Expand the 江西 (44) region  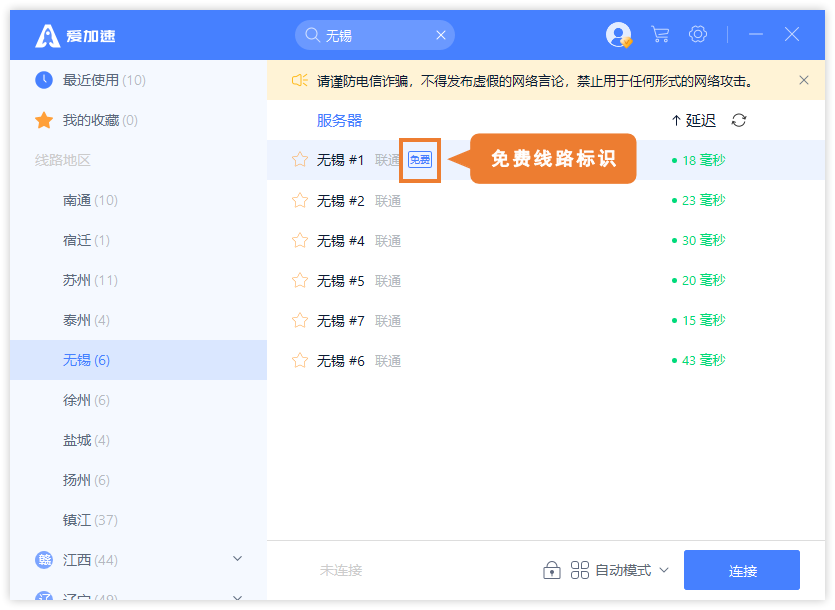237,559
